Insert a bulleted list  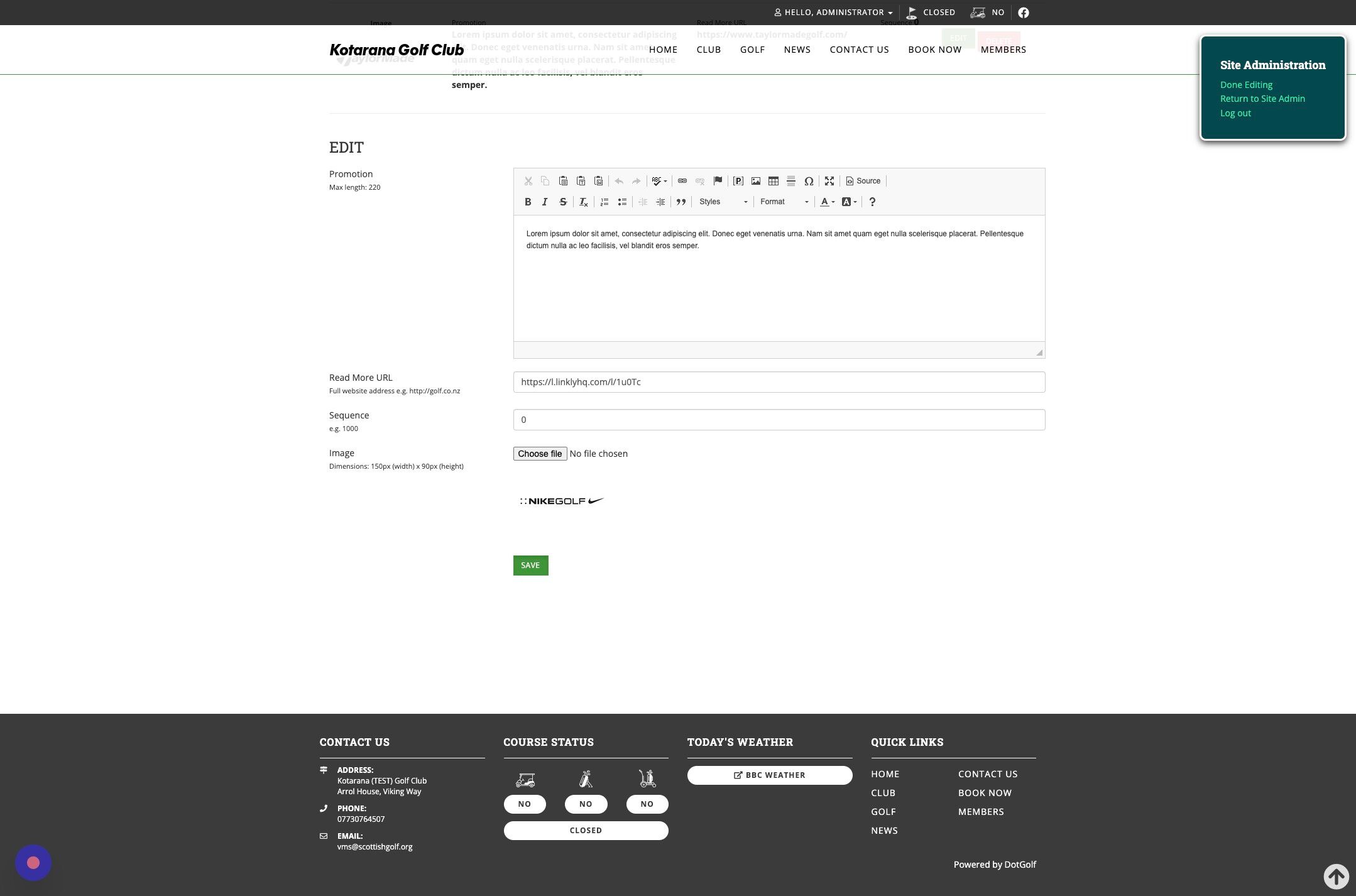(622, 202)
